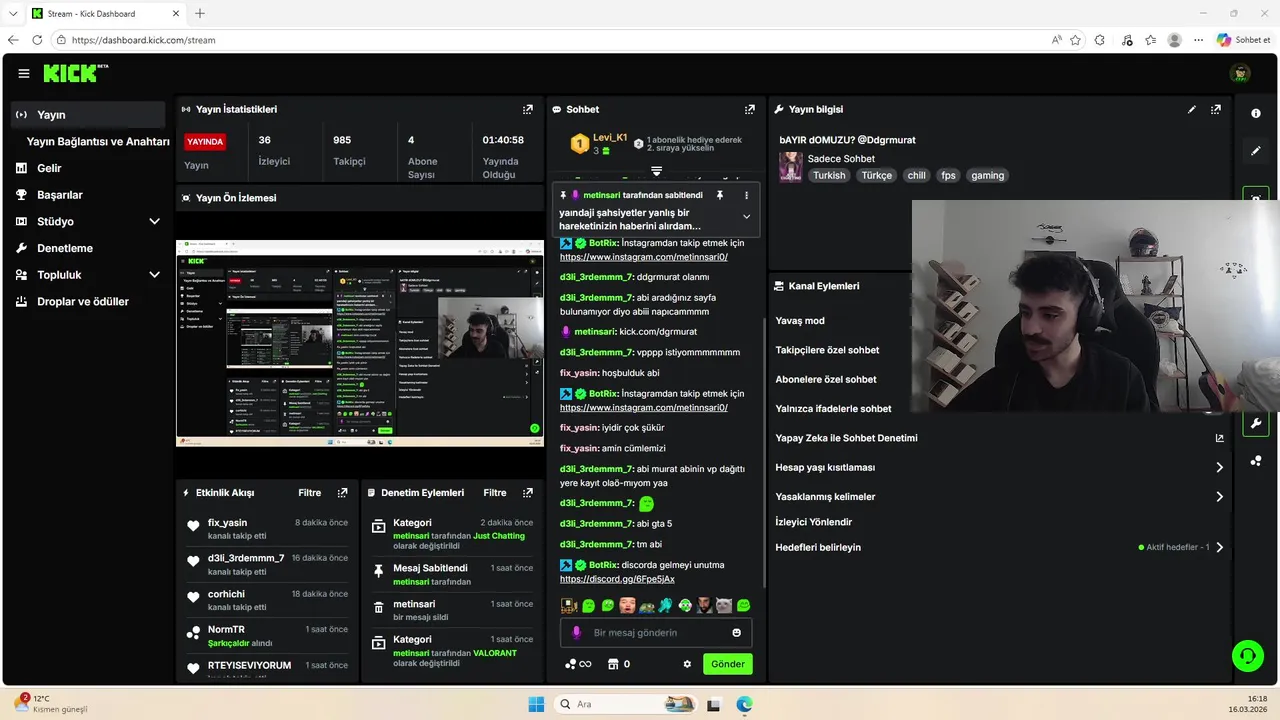The image size is (1280, 720).
Task: Open the profile avatar menu
Action: click(1240, 73)
